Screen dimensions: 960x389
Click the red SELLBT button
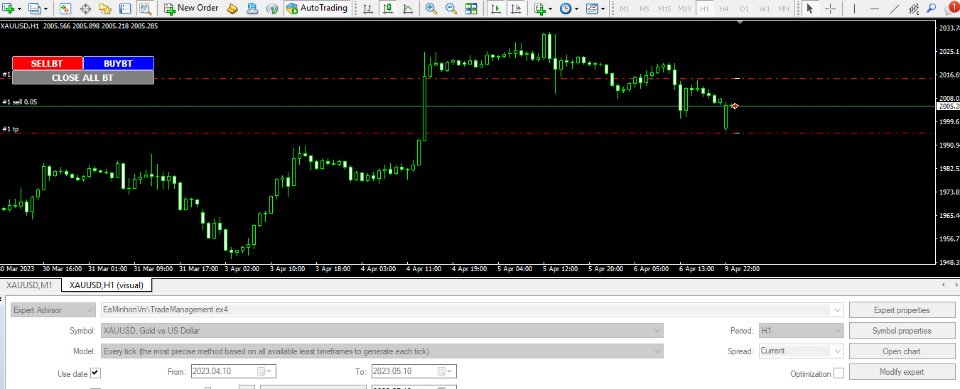click(47, 63)
